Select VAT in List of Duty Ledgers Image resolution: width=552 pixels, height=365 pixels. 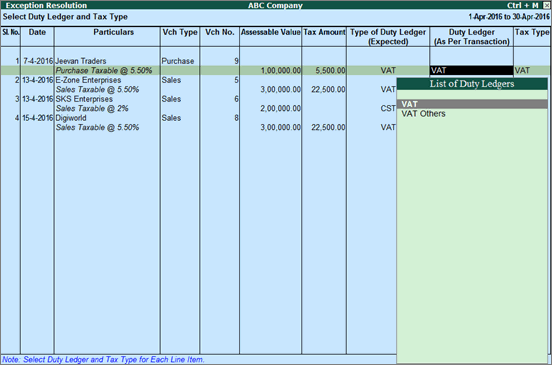[472, 104]
